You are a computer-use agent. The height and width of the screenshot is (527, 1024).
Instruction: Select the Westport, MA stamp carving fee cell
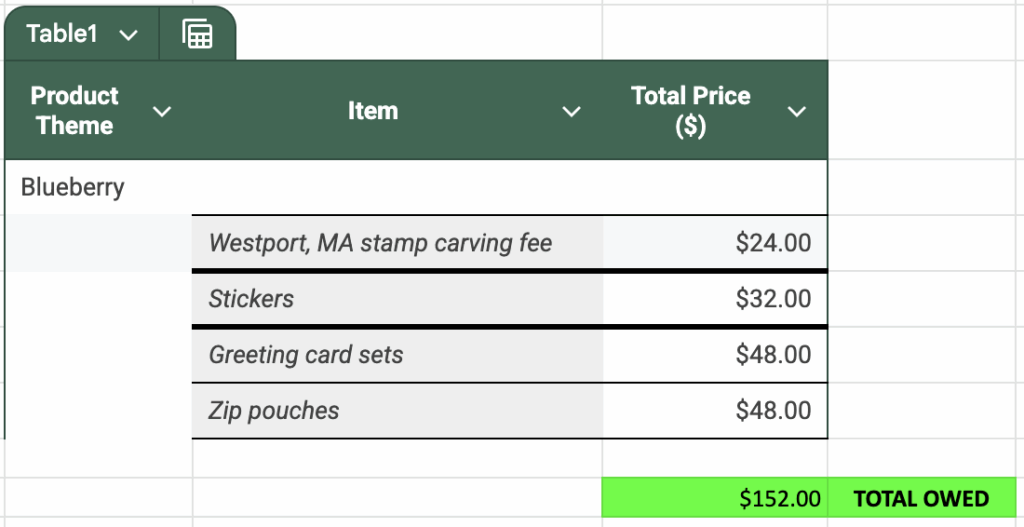pyautogui.click(x=380, y=243)
